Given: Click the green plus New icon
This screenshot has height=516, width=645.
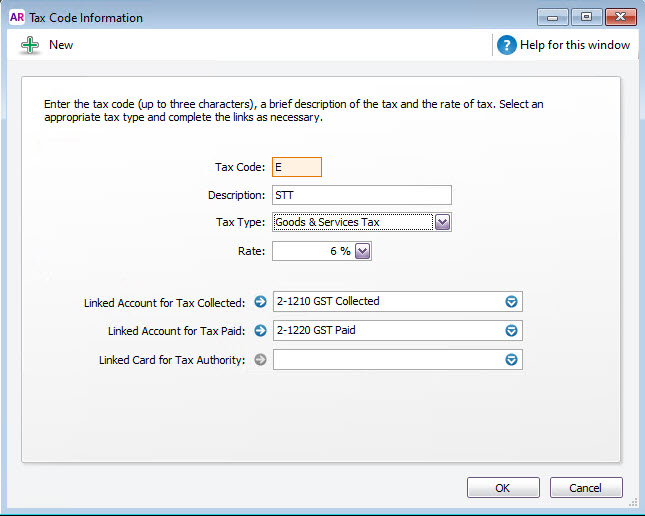Looking at the screenshot, I should [x=30, y=45].
